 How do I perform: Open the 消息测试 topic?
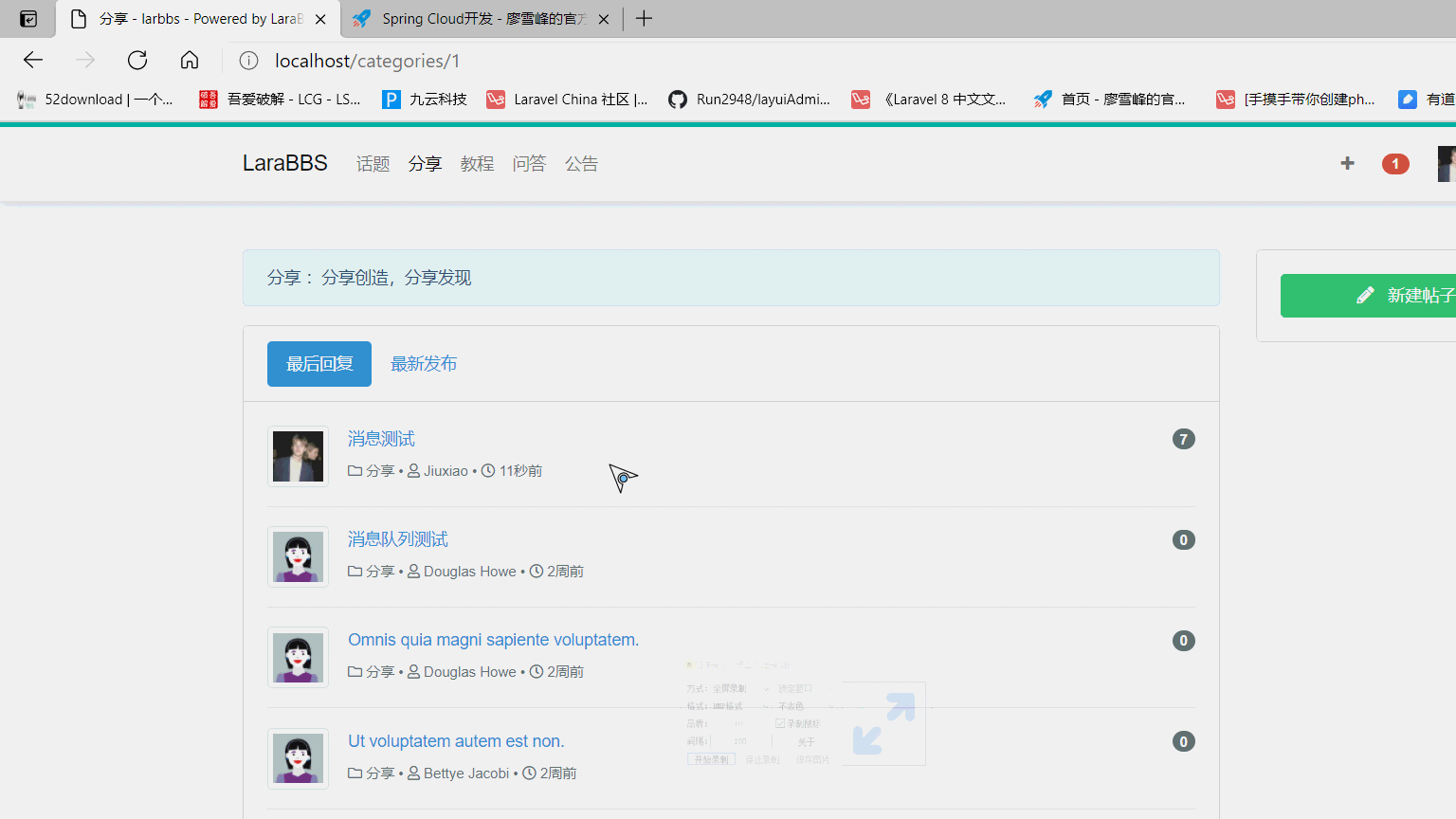coord(381,439)
